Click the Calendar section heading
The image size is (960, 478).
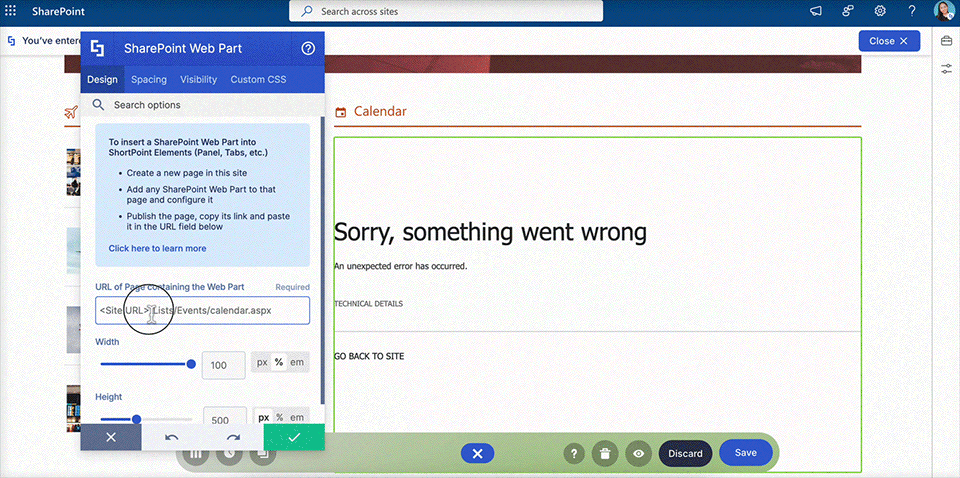coord(380,111)
